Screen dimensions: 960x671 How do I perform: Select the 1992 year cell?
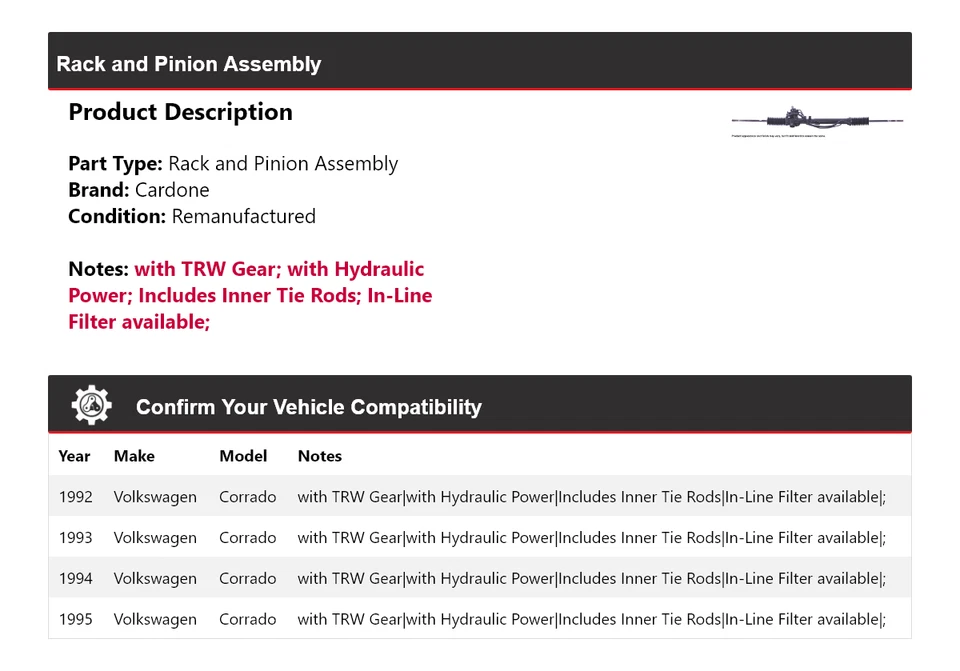click(x=75, y=497)
